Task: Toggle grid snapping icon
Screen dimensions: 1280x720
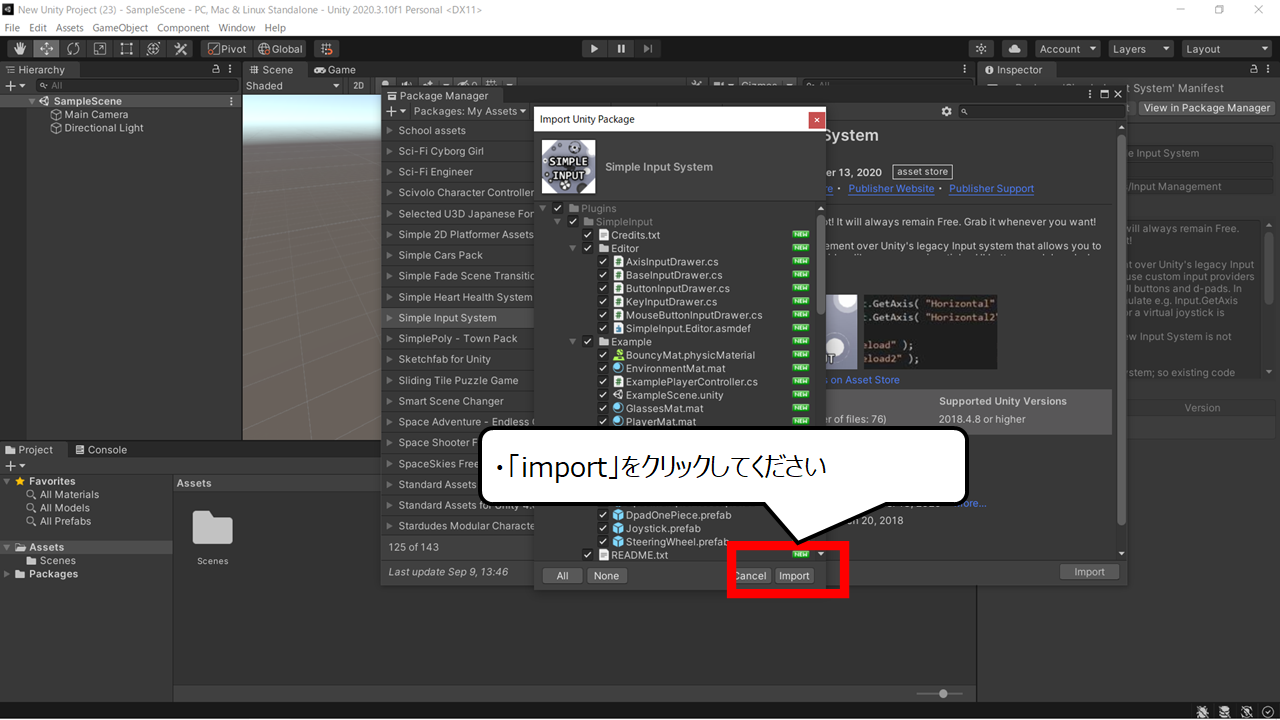Action: coord(326,48)
